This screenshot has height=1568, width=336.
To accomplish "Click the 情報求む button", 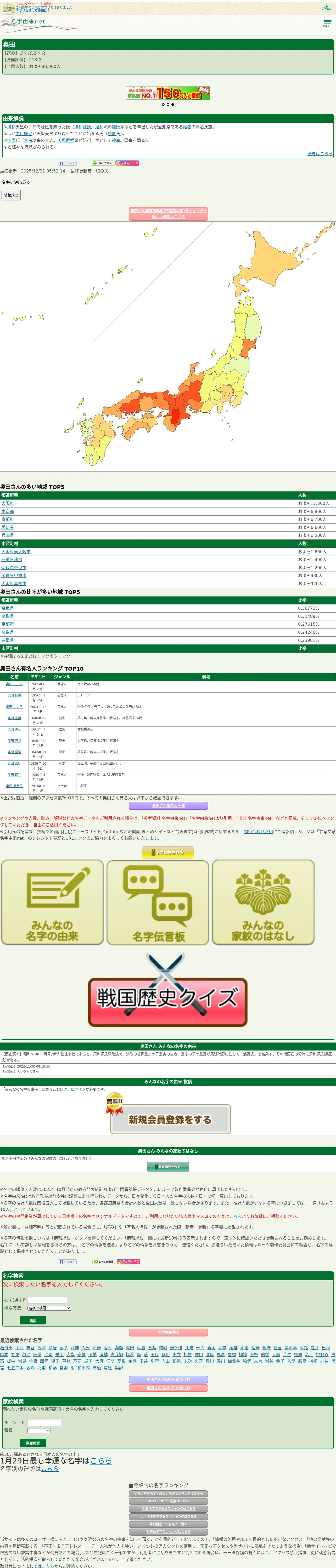I will tap(11, 195).
